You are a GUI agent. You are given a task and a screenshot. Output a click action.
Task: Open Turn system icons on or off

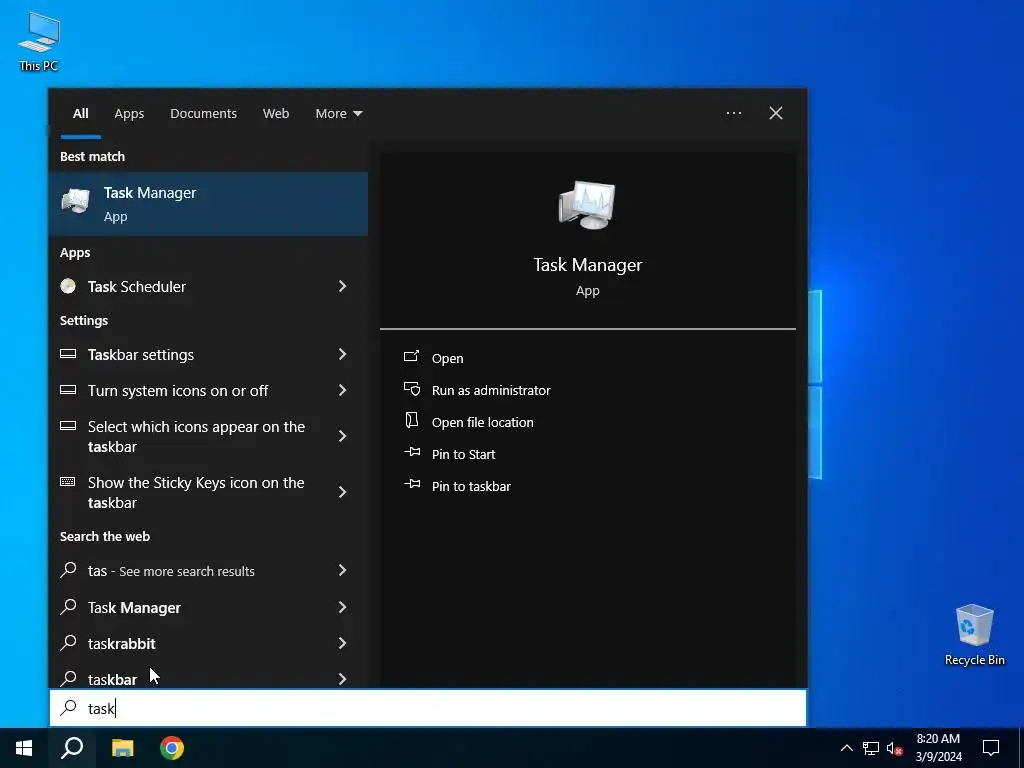[x=208, y=391]
